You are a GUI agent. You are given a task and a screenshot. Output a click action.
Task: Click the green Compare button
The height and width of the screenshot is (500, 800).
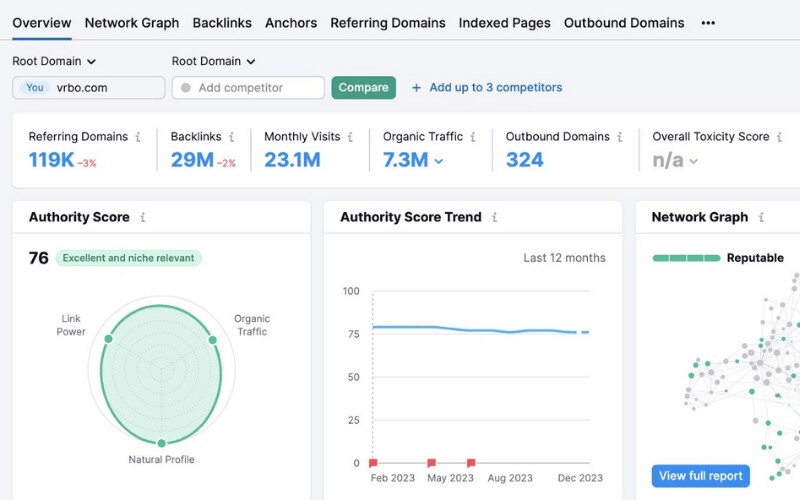point(363,88)
